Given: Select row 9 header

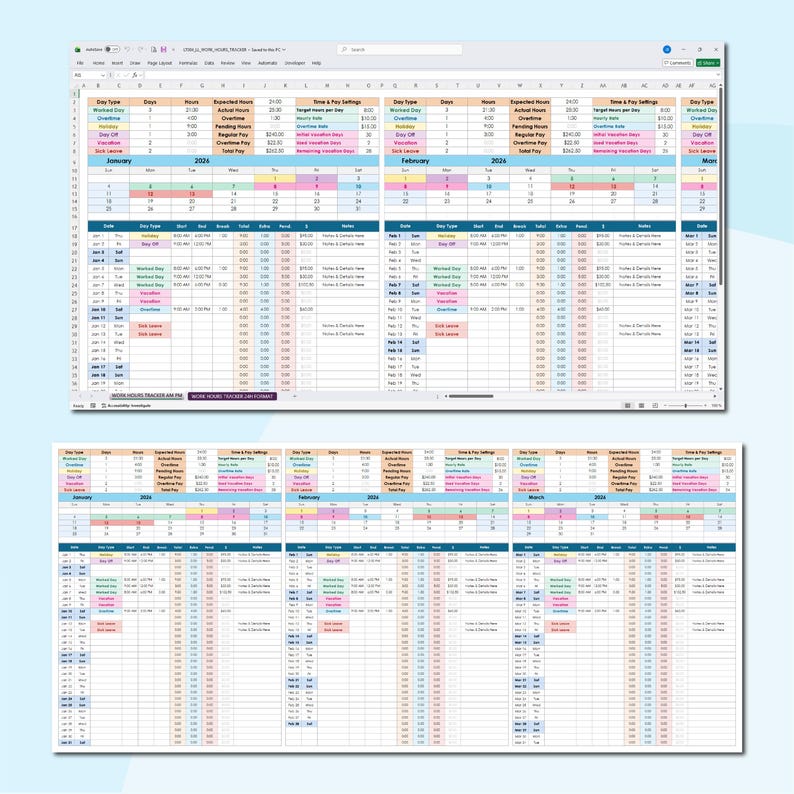Looking at the screenshot, I should [75, 161].
